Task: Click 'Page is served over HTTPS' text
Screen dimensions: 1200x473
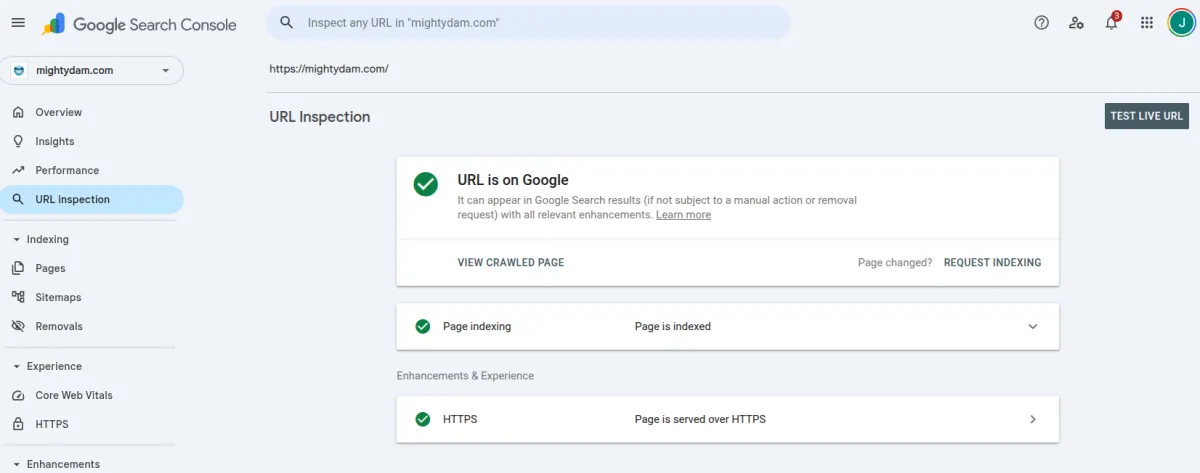Action: tap(700, 419)
